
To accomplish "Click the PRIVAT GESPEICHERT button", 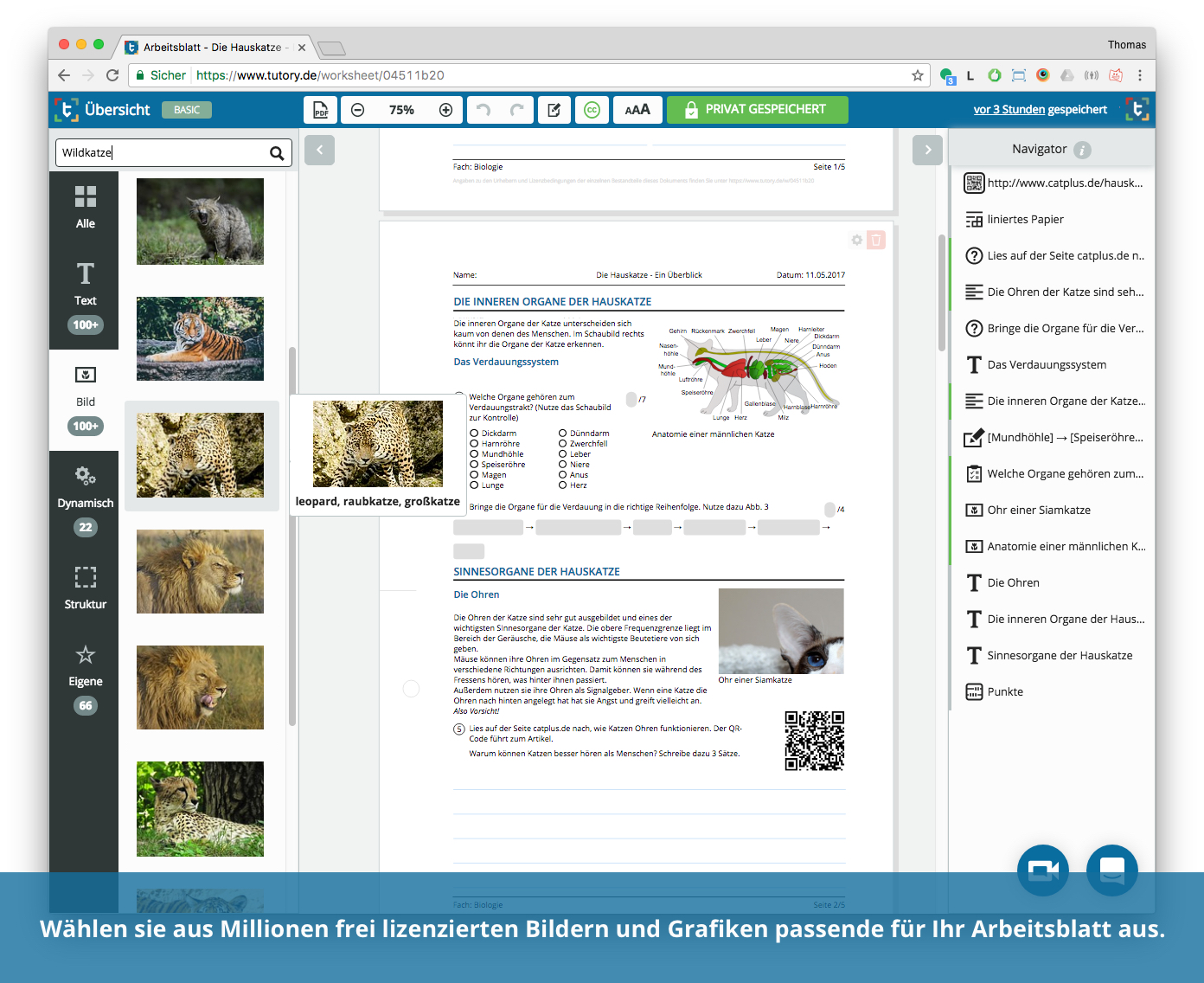I will 757,110.
